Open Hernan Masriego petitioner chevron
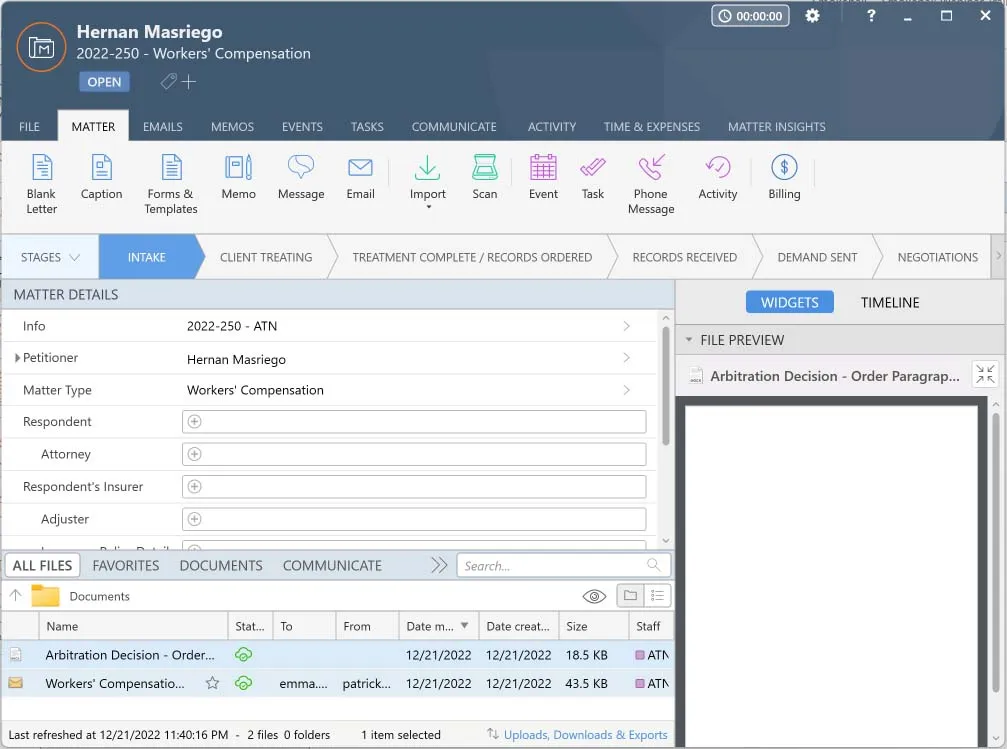 (x=626, y=358)
